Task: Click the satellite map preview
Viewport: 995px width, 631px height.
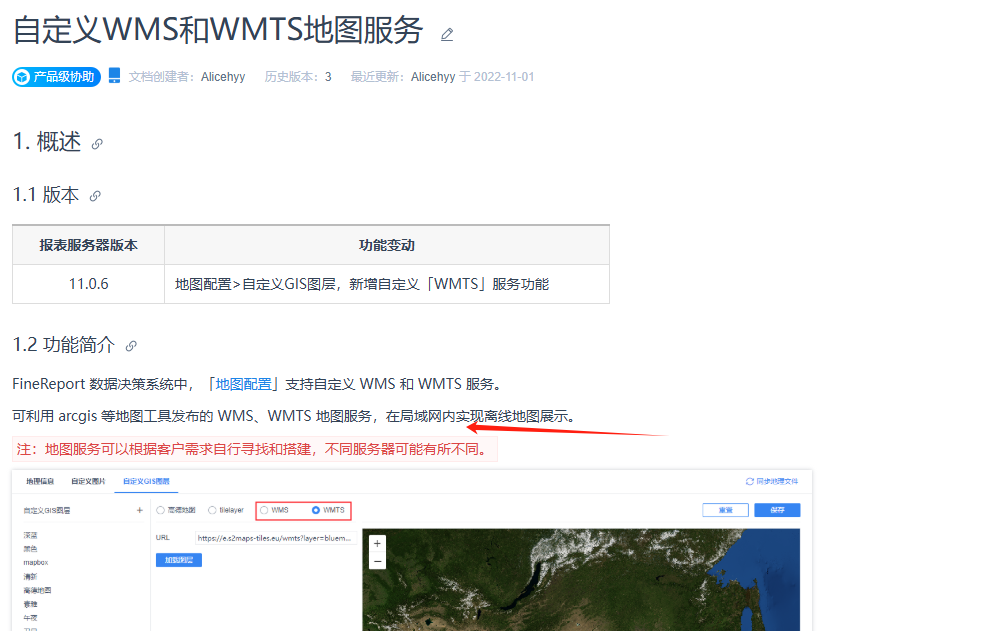Action: tap(581, 580)
